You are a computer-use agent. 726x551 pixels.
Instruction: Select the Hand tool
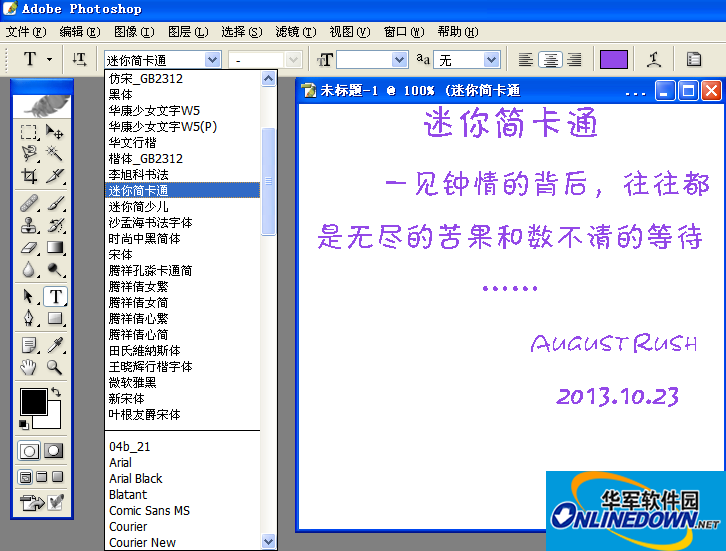click(x=29, y=367)
